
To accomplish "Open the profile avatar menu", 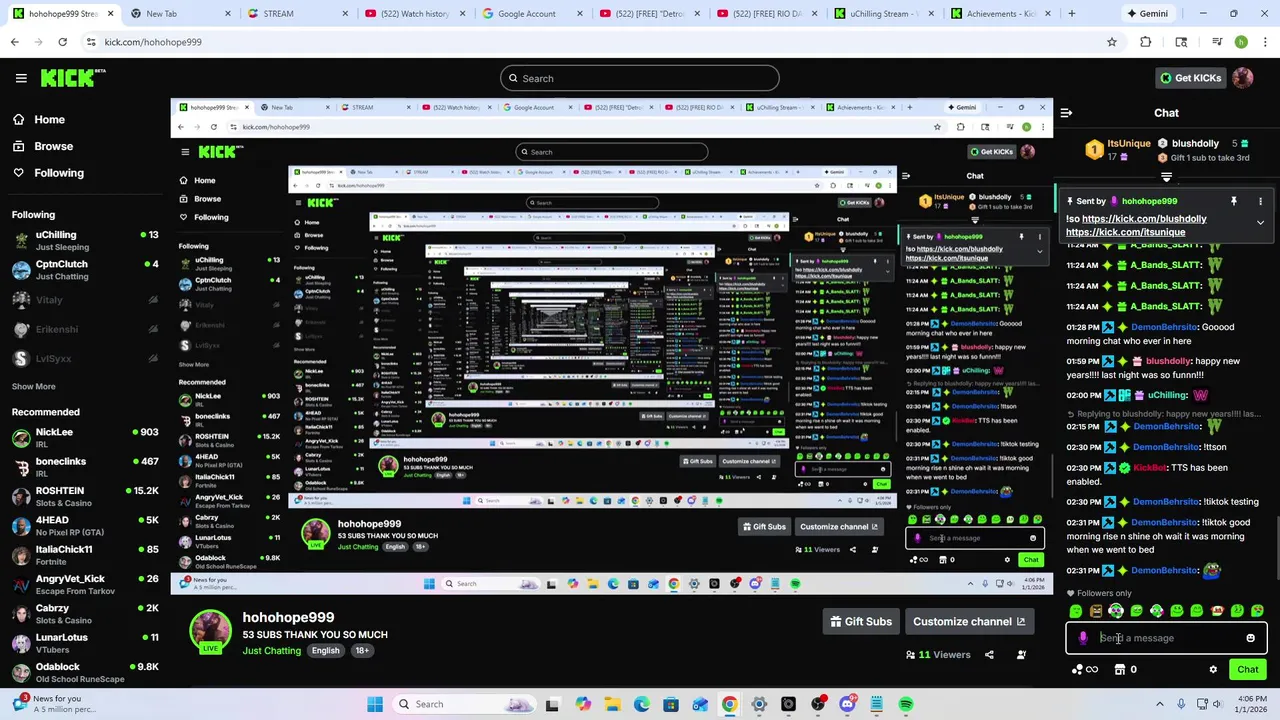I will click(1243, 78).
